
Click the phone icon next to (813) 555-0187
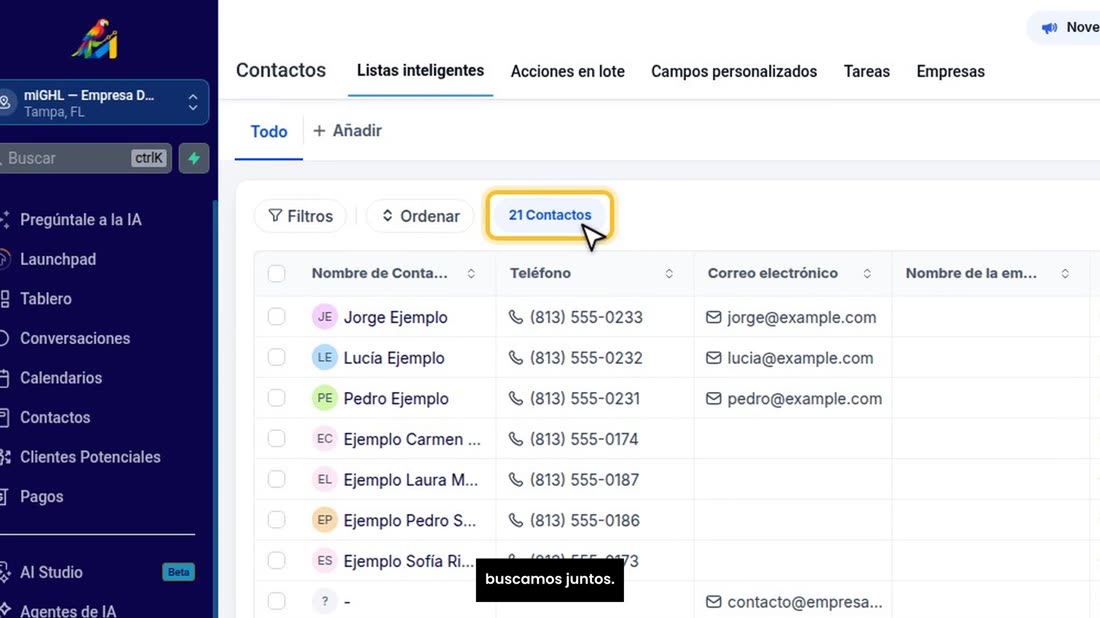(x=516, y=480)
